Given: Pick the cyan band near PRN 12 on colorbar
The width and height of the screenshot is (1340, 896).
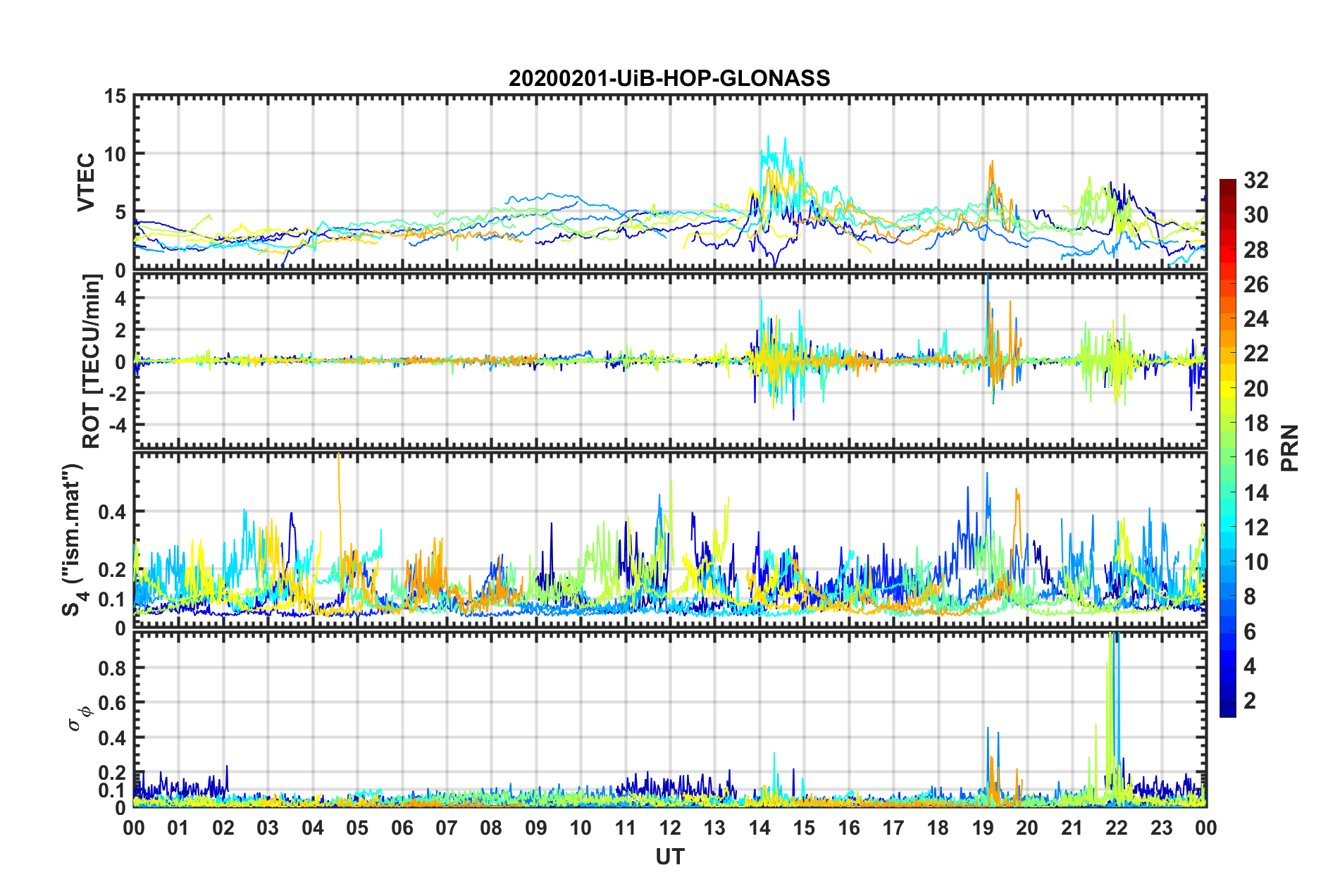Looking at the screenshot, I should (x=1227, y=527).
